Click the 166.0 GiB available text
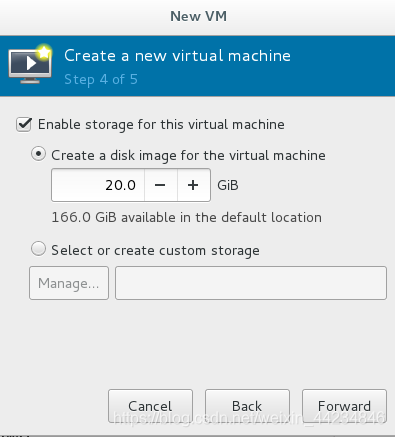Viewport: 395px width, 437px height. [x=187, y=217]
